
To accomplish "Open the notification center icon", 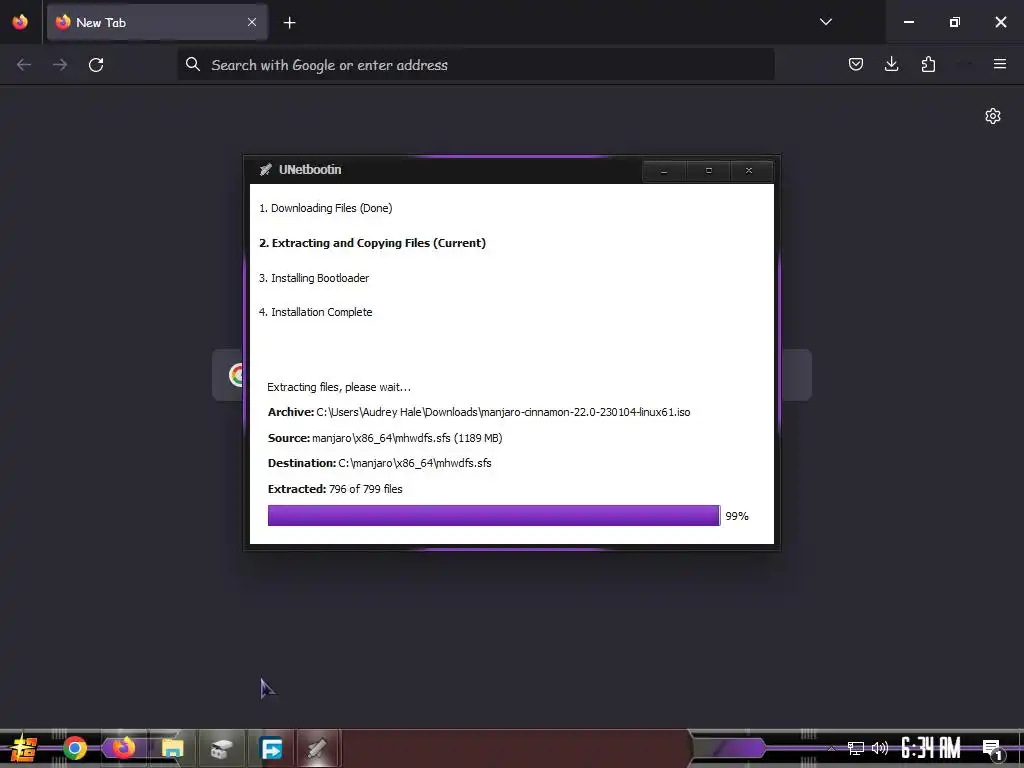I will click(992, 749).
